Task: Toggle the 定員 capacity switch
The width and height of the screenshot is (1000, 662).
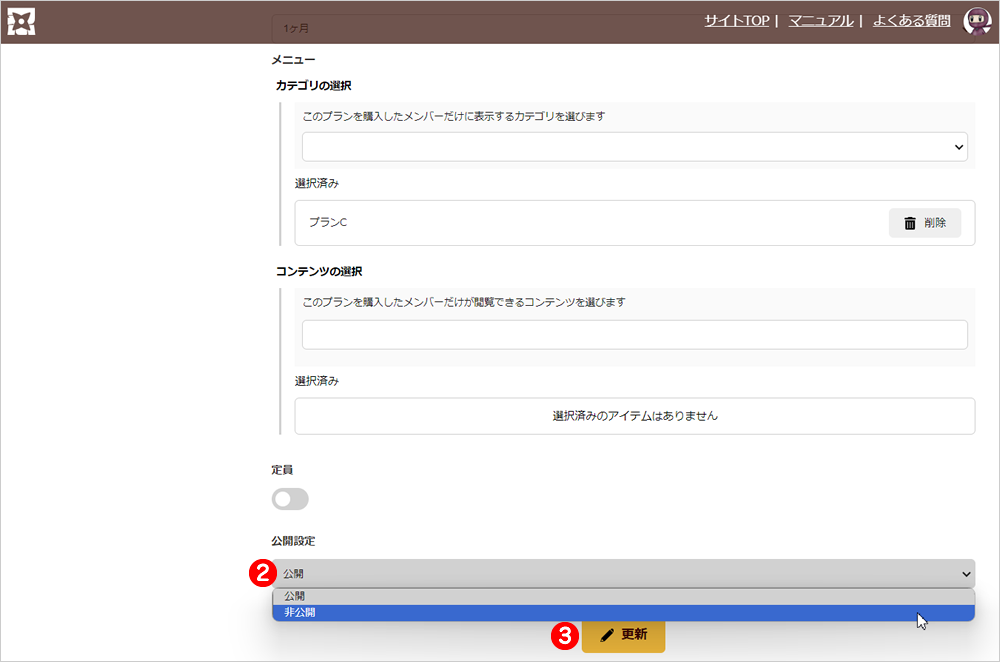Action: 290,499
